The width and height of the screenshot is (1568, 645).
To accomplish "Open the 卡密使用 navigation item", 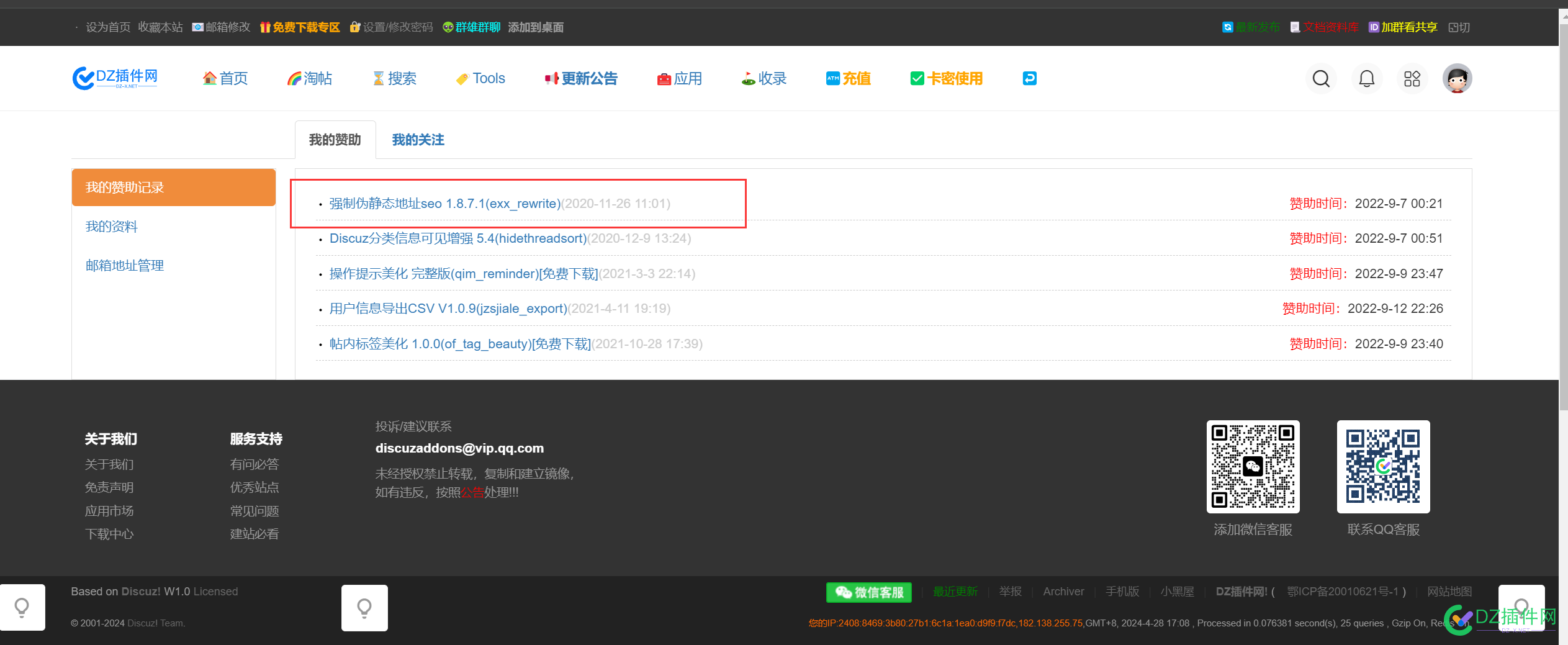I will (x=947, y=78).
